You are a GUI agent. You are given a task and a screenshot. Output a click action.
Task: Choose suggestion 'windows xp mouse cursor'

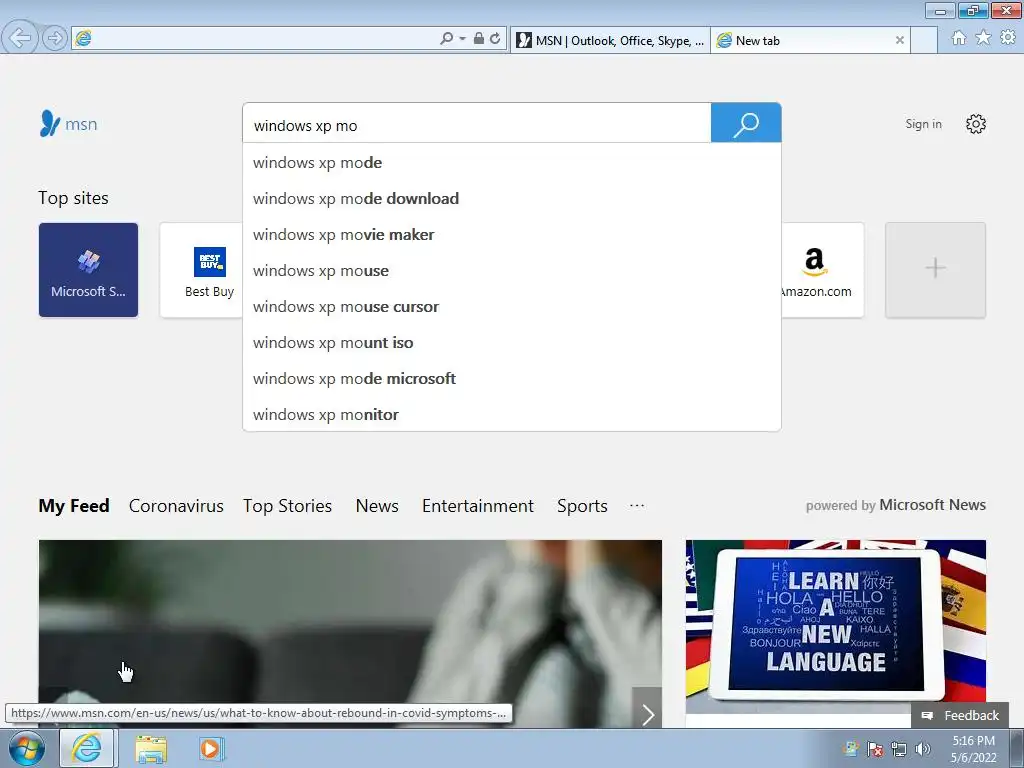511,306
